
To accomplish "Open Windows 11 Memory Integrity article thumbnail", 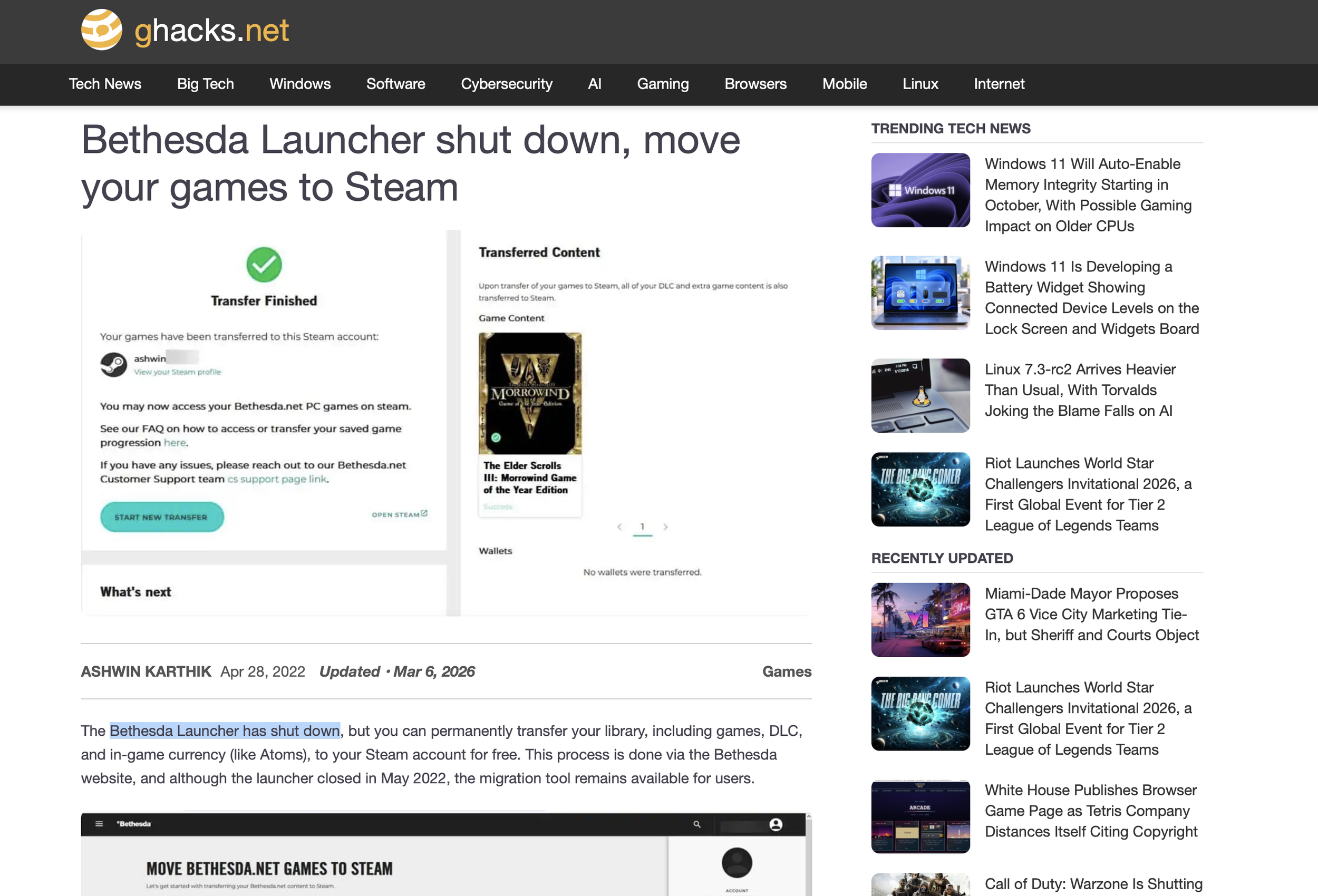I will click(x=920, y=190).
